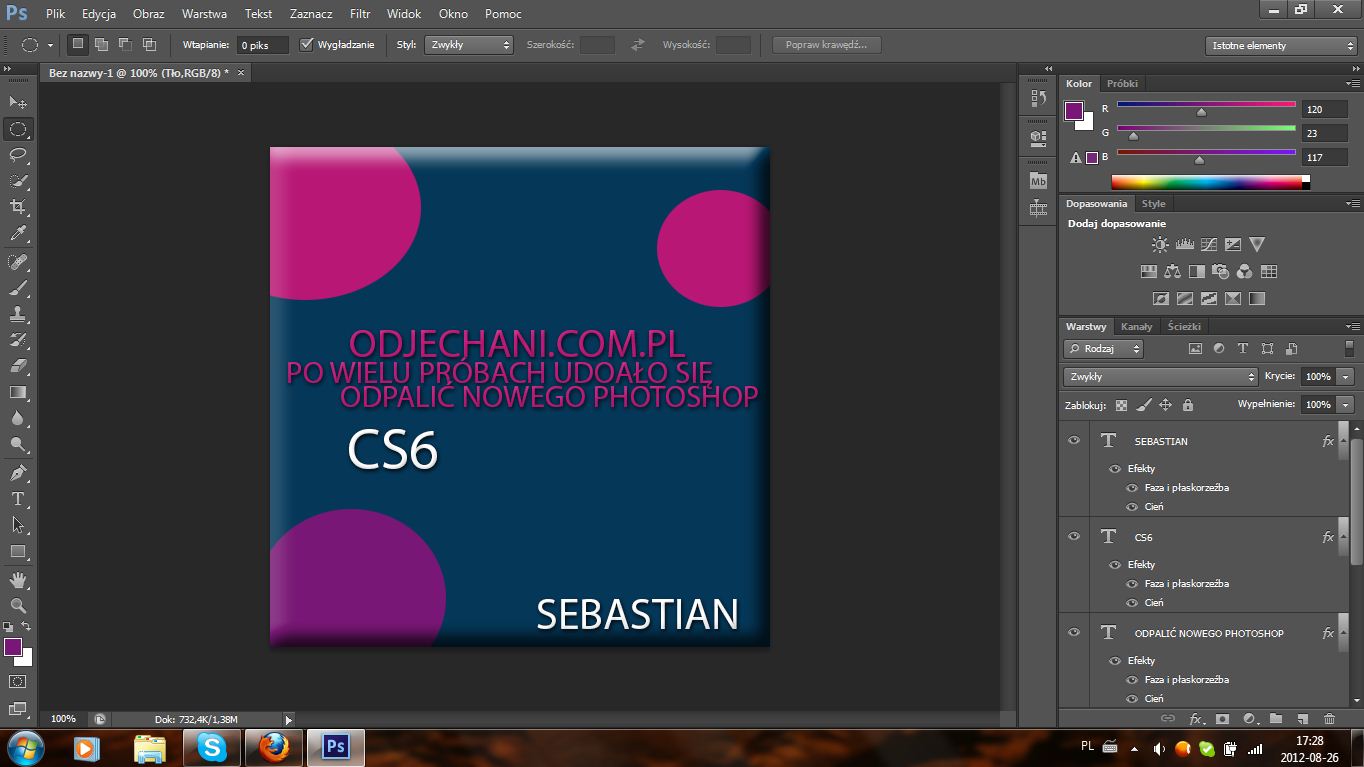1364x767 pixels.
Task: Create a new layer group
Action: [1276, 718]
